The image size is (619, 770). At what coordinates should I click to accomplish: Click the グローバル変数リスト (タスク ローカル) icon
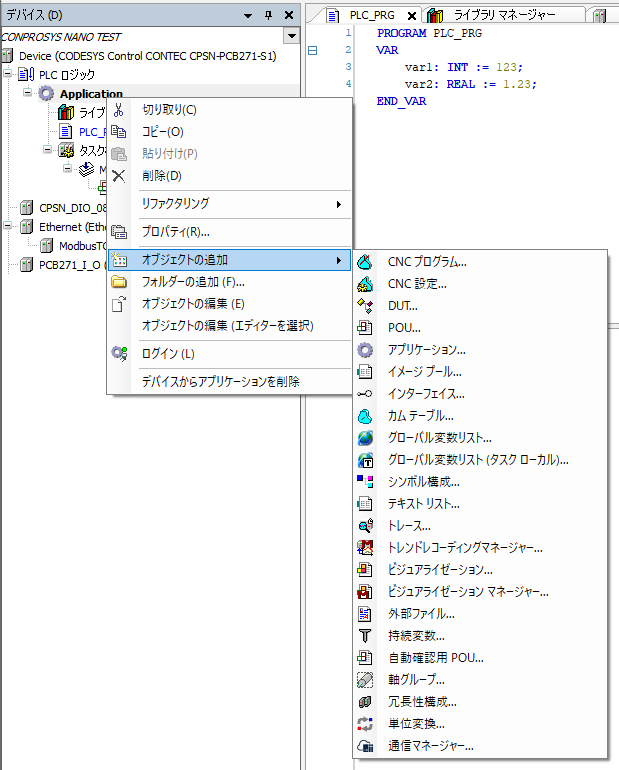[365, 460]
